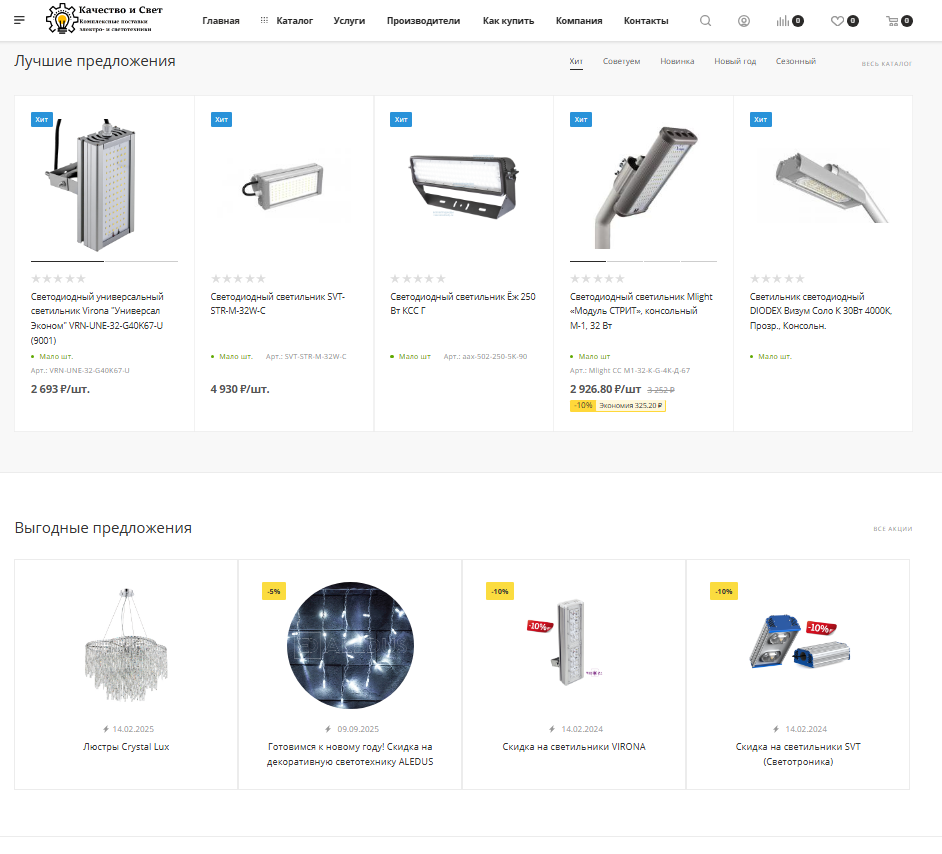Open the Производители menu item

tap(423, 21)
